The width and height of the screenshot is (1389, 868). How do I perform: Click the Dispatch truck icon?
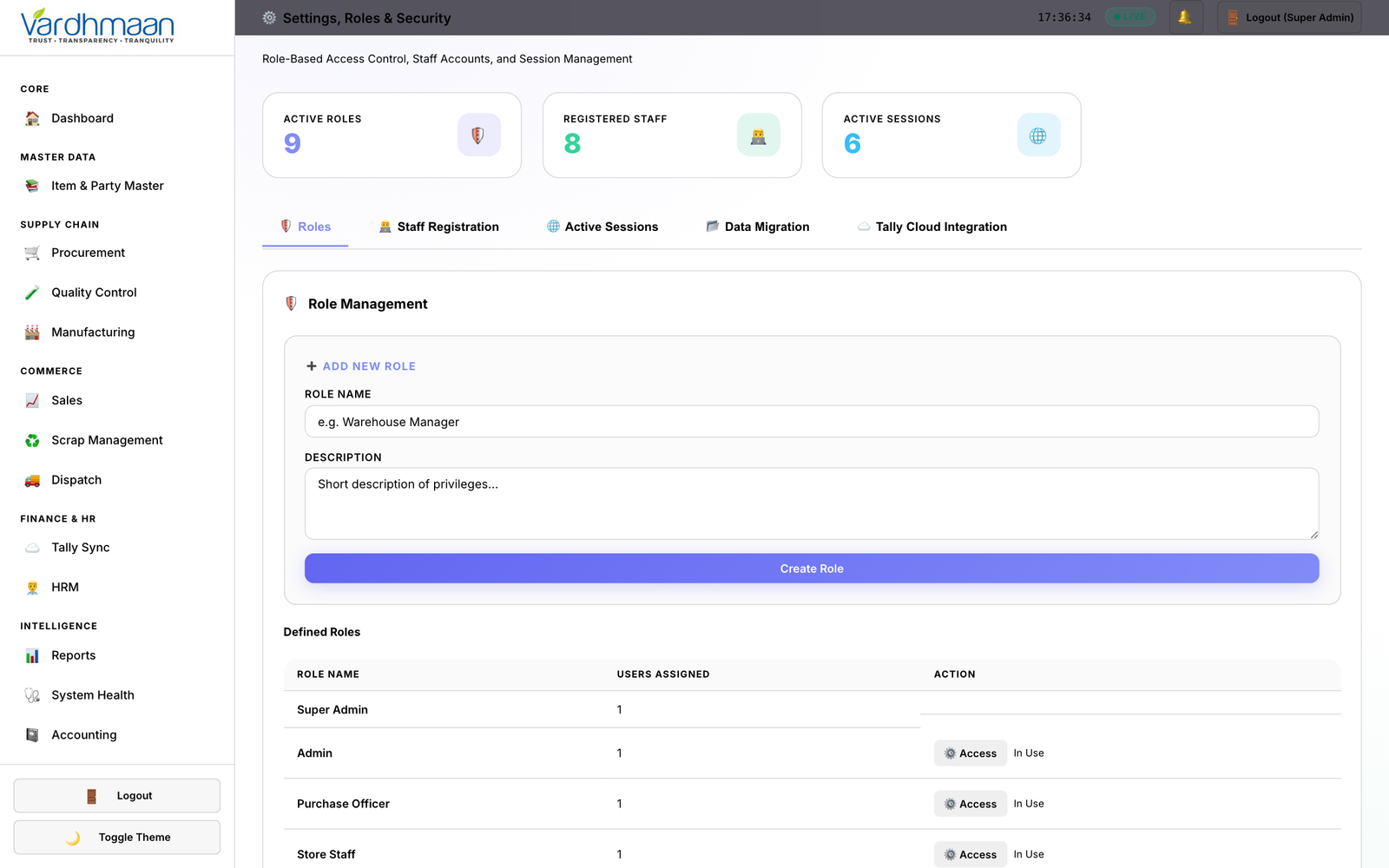tap(32, 480)
